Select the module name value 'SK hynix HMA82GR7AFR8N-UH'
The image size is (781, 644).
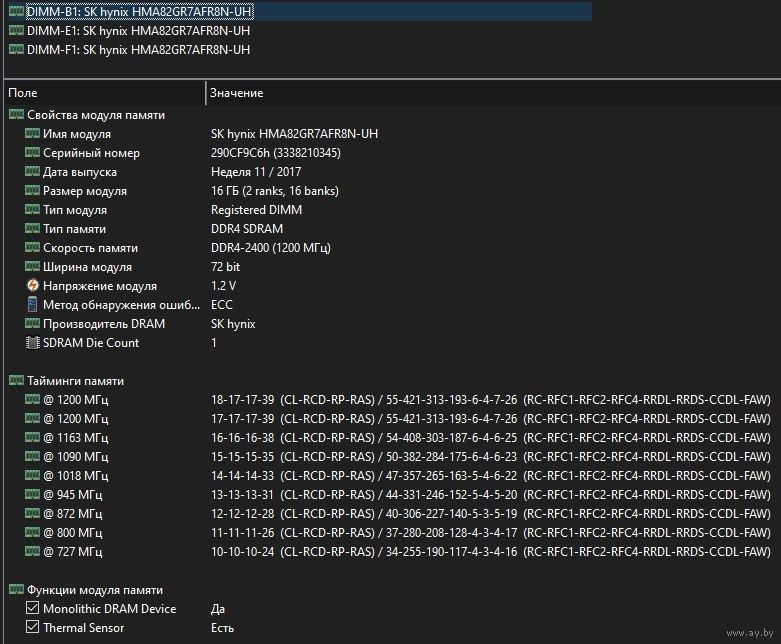(294, 134)
